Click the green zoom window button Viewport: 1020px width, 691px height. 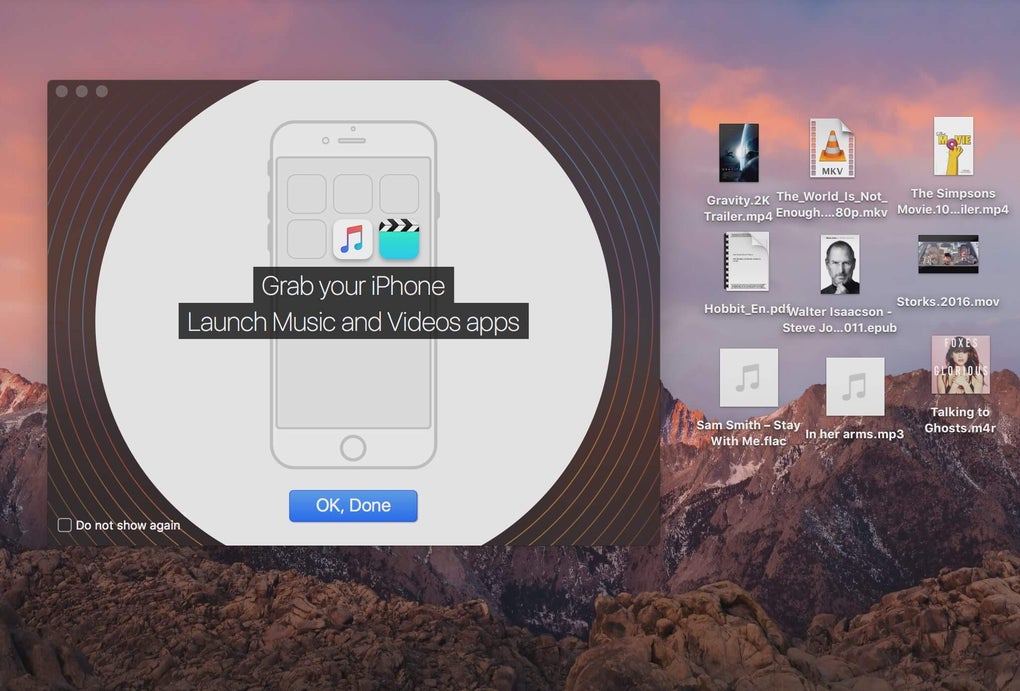pos(102,91)
